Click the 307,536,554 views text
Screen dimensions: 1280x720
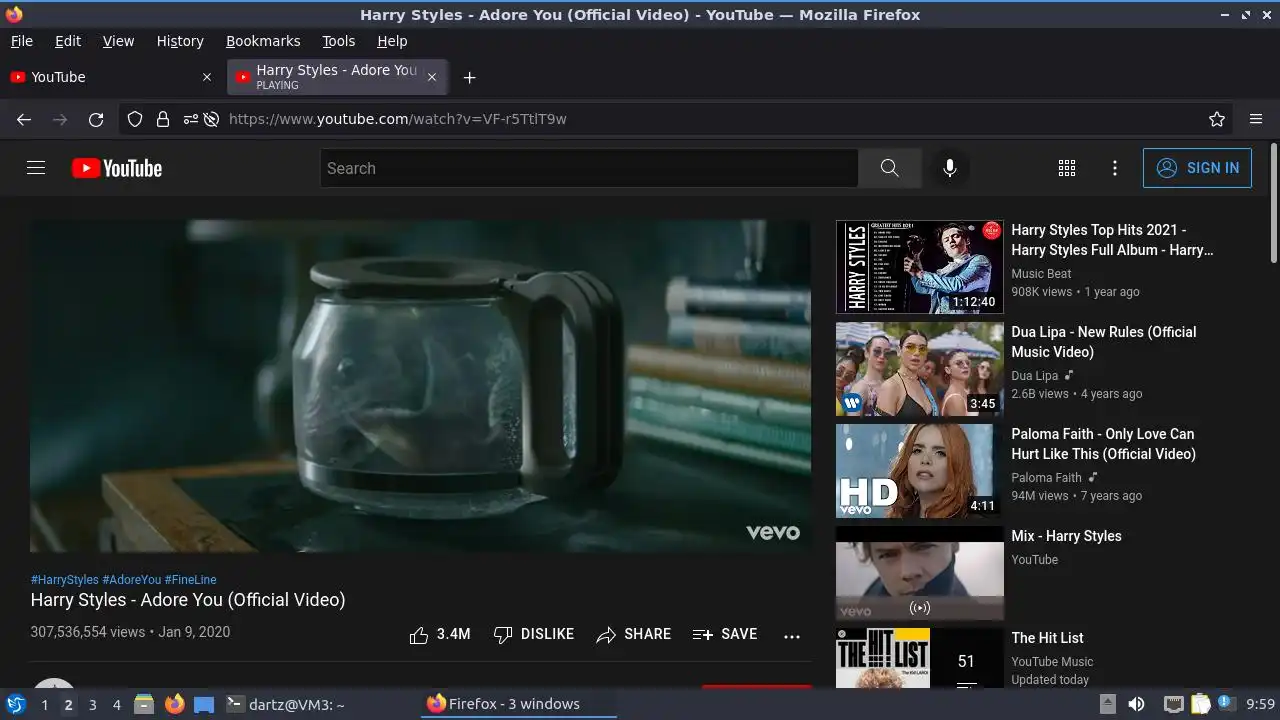88,632
